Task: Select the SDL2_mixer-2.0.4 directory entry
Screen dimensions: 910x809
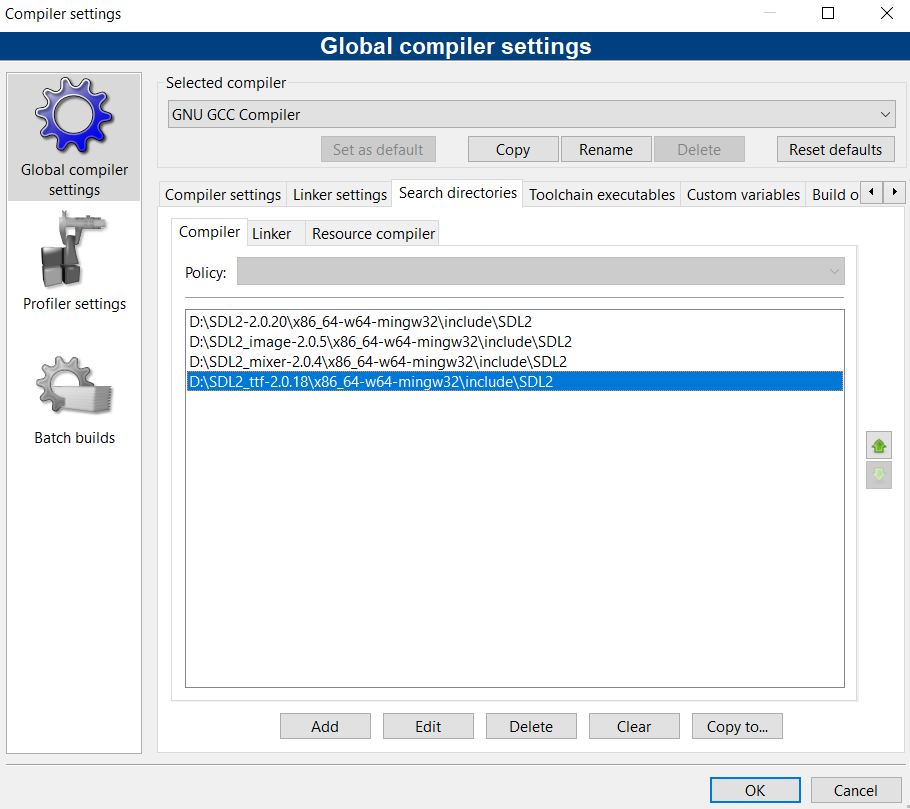Action: click(378, 362)
